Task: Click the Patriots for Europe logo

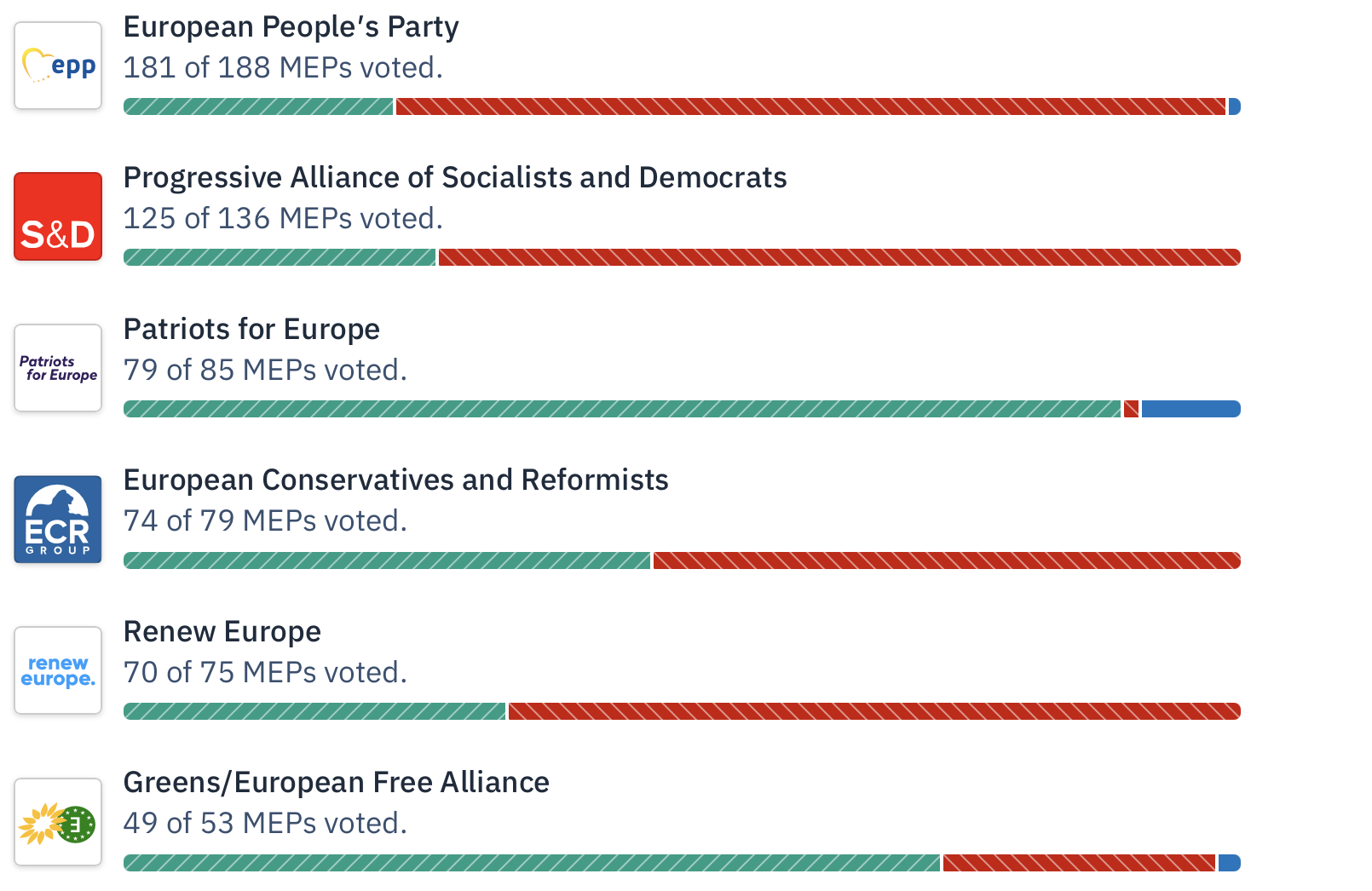Action: click(x=58, y=368)
